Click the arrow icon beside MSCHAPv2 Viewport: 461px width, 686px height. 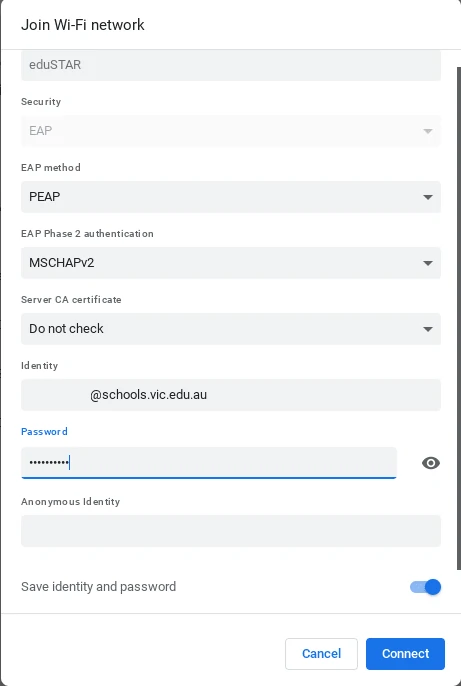point(428,263)
